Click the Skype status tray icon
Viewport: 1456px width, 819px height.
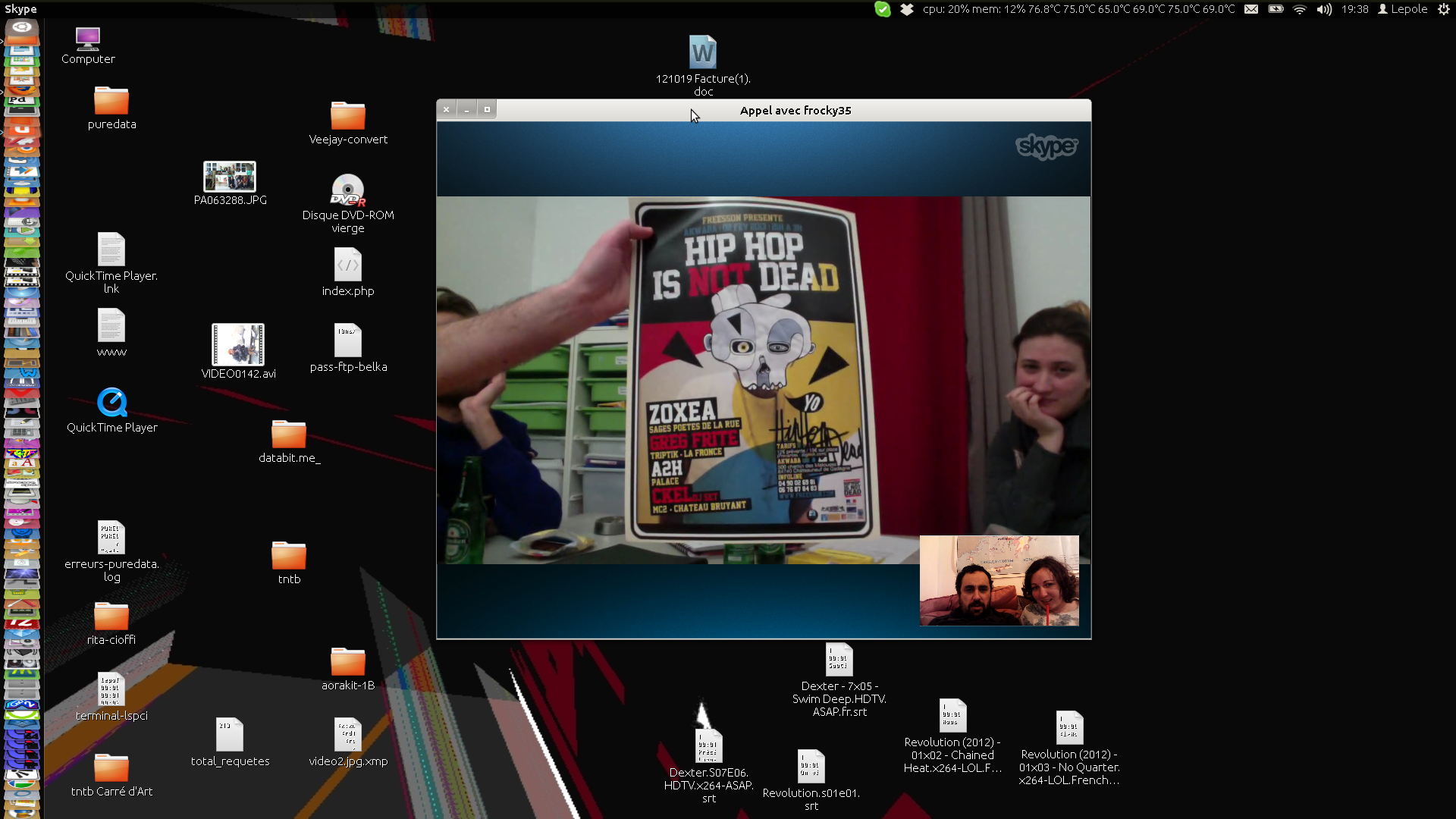tap(882, 9)
